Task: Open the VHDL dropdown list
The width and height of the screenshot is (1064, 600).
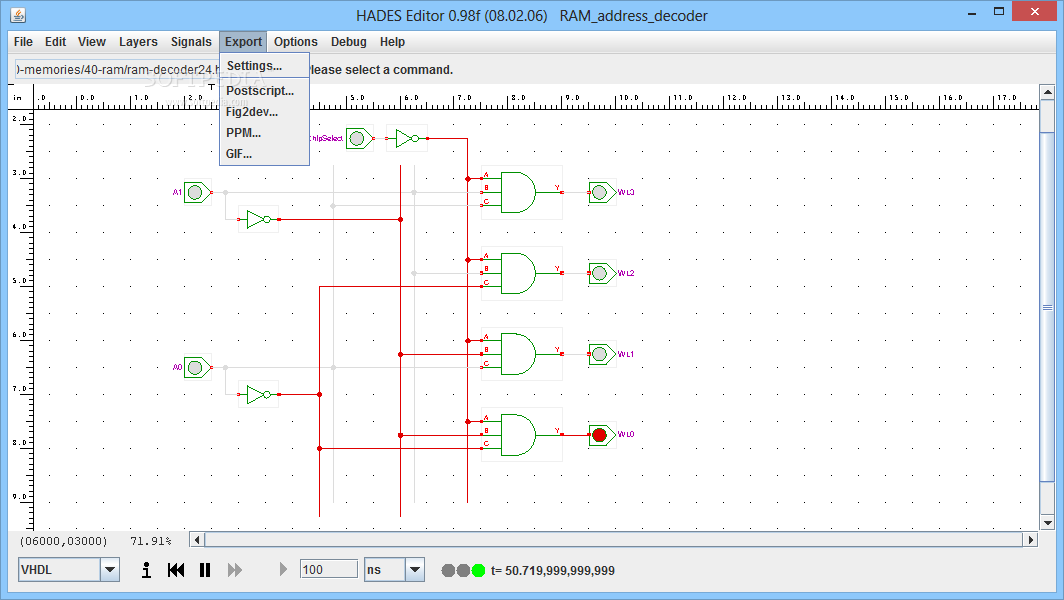Action: coord(110,569)
